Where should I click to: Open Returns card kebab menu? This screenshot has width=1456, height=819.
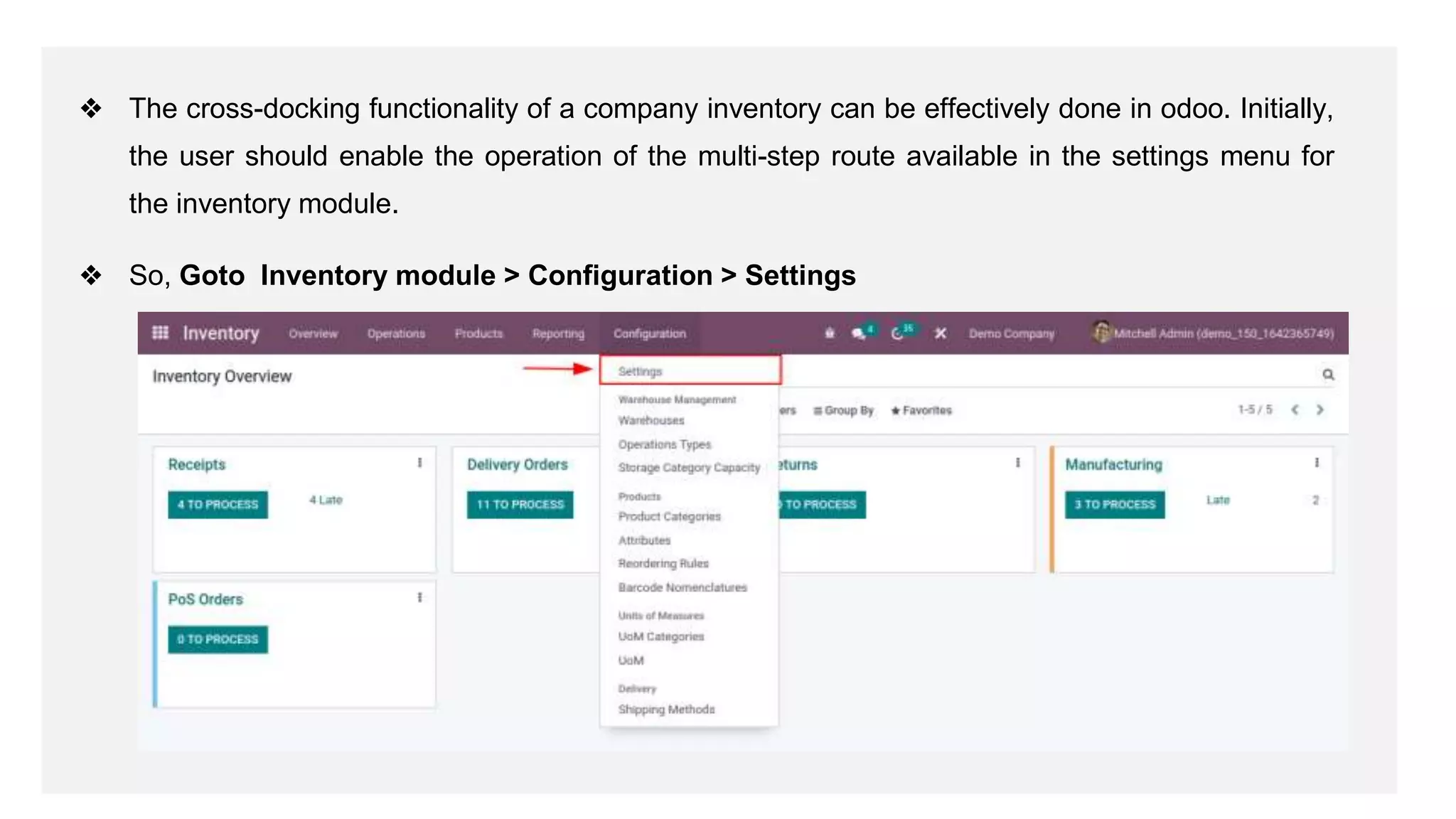click(x=1017, y=463)
